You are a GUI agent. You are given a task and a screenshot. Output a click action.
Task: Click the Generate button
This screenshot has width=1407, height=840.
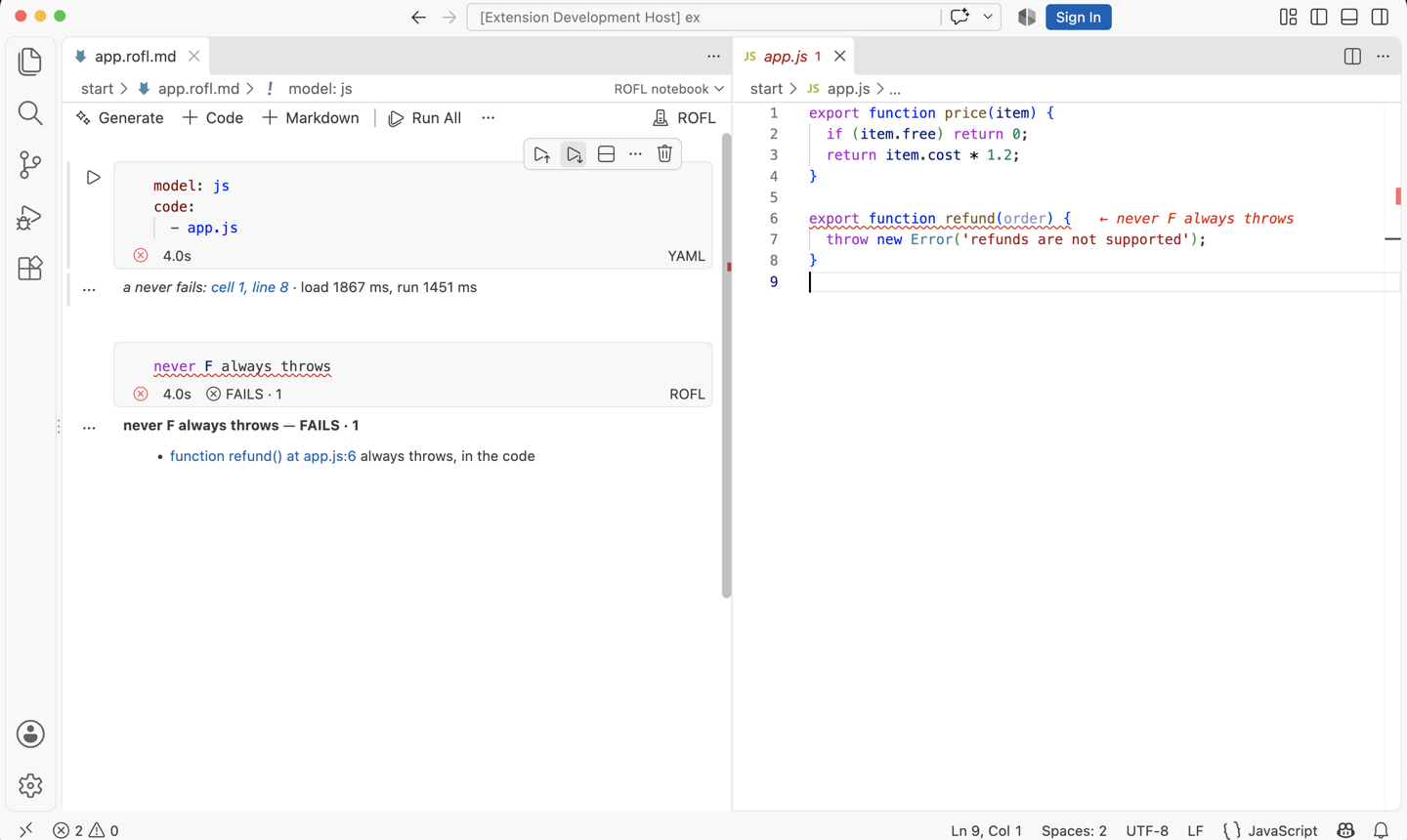coord(120,118)
